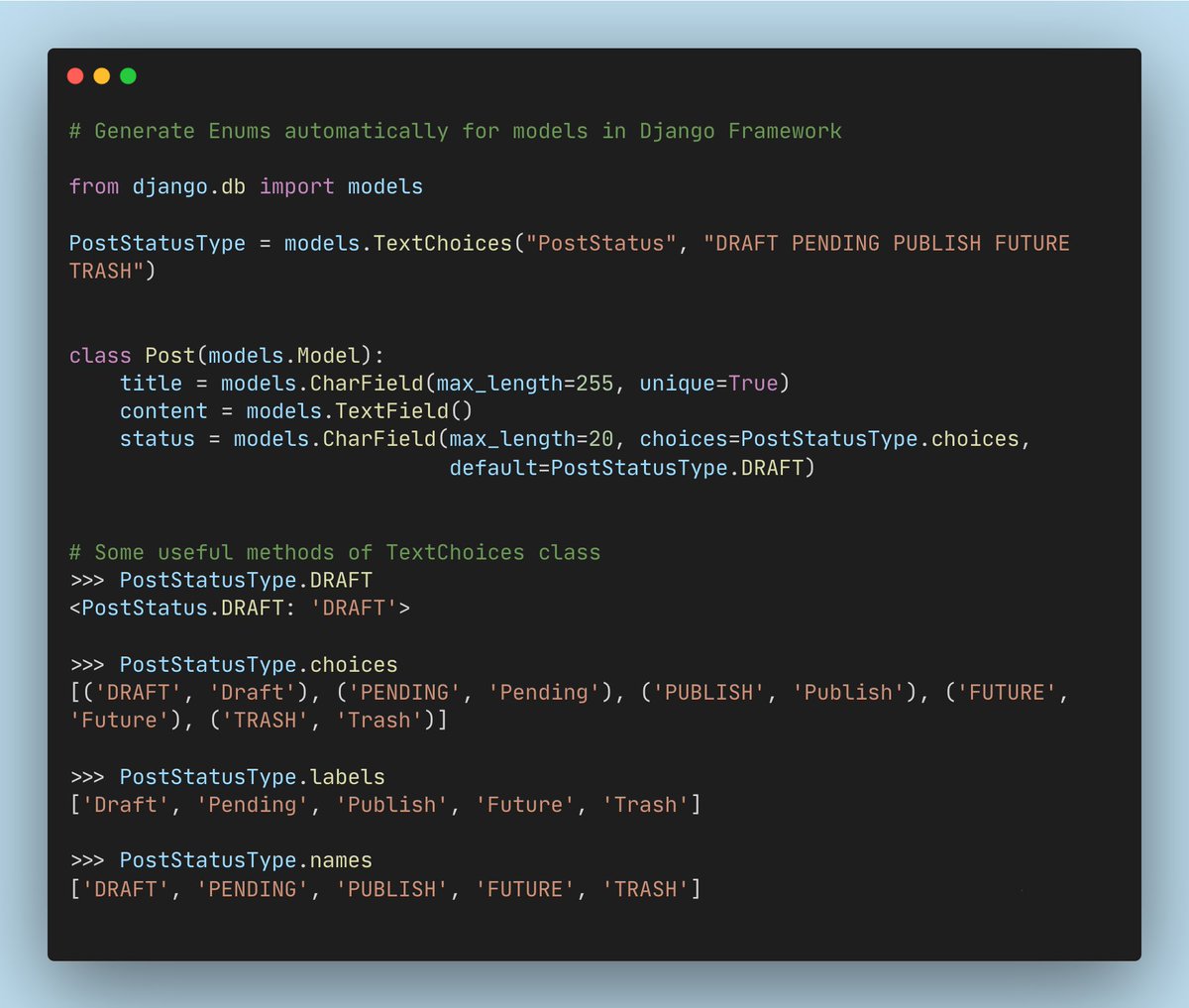Click 'choices=PostStatusType.choices' argument
The width and height of the screenshot is (1189, 1008).
click(829, 438)
